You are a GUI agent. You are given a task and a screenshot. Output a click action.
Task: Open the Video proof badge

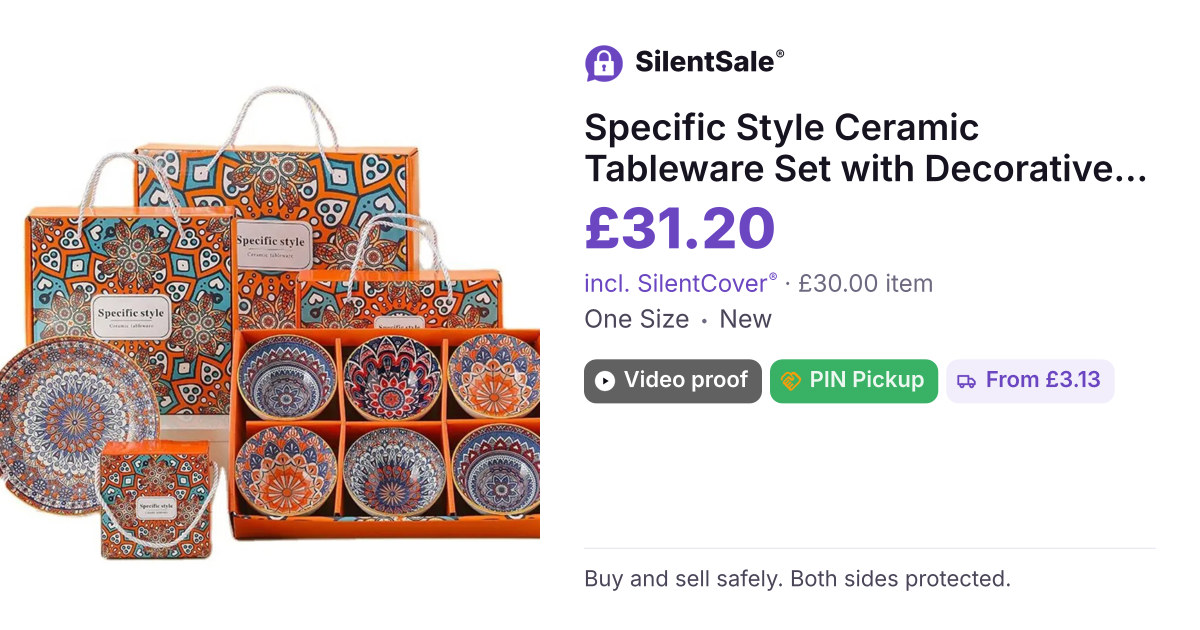673,381
